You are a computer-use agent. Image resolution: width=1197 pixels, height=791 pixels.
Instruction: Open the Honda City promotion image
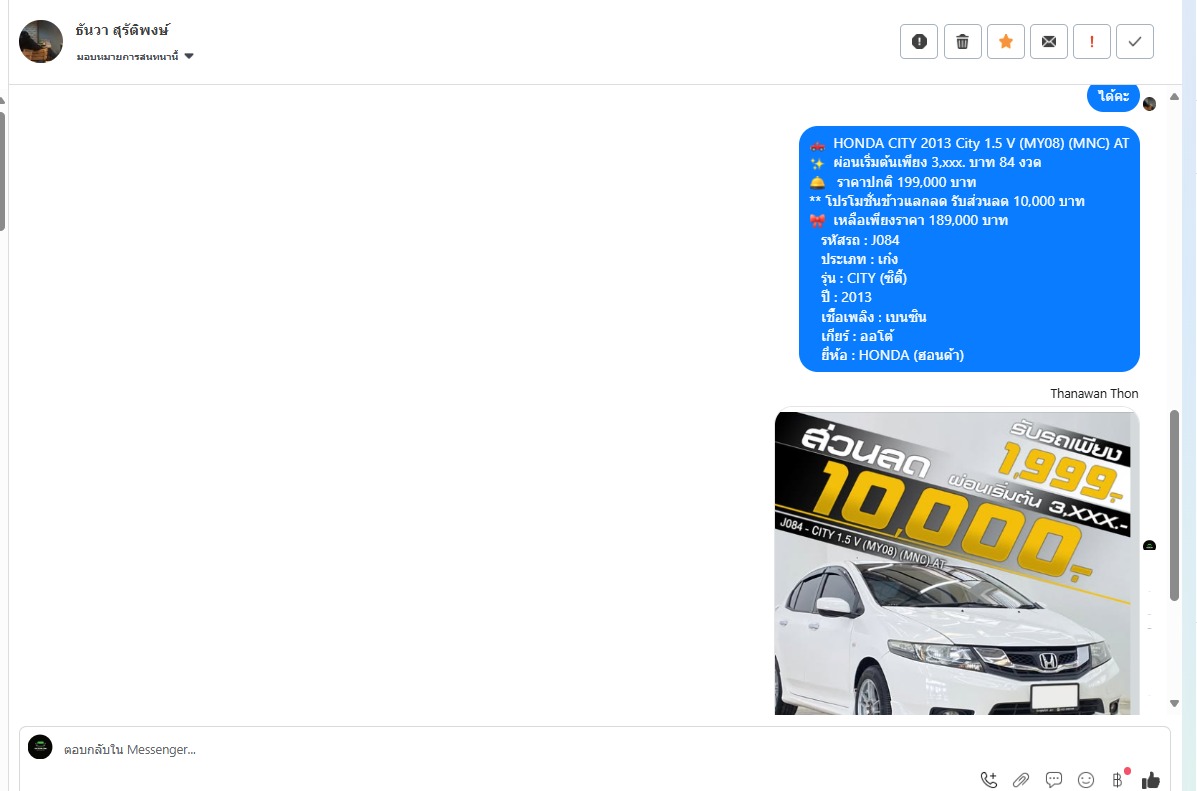tap(957, 563)
